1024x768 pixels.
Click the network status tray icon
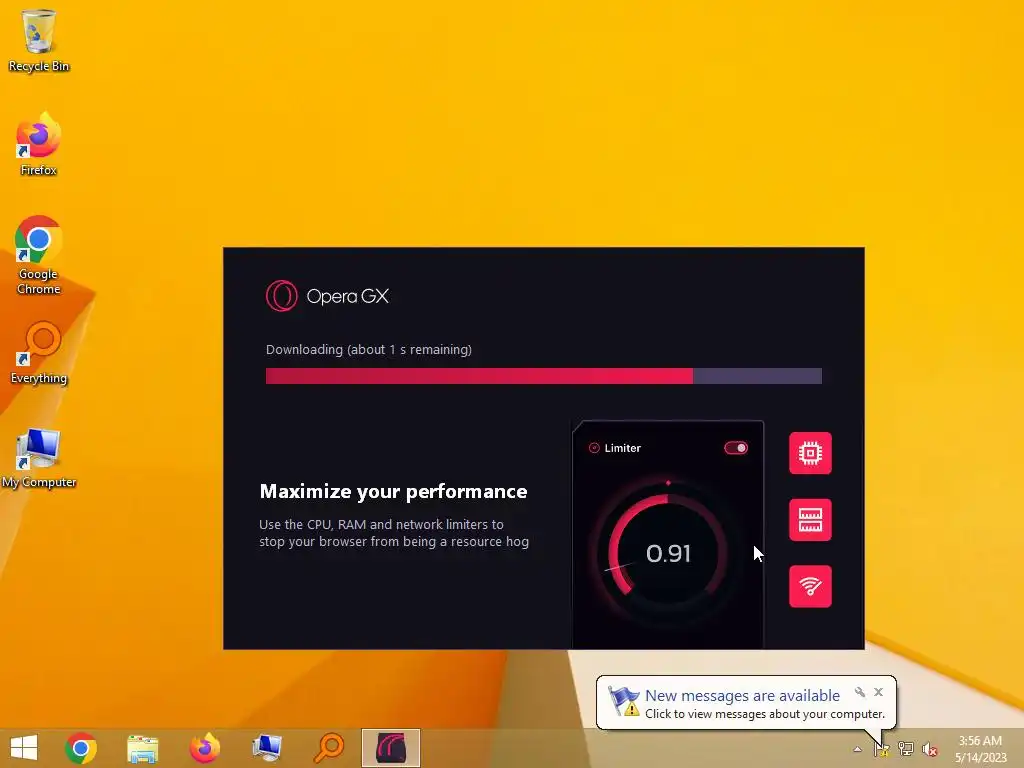906,749
